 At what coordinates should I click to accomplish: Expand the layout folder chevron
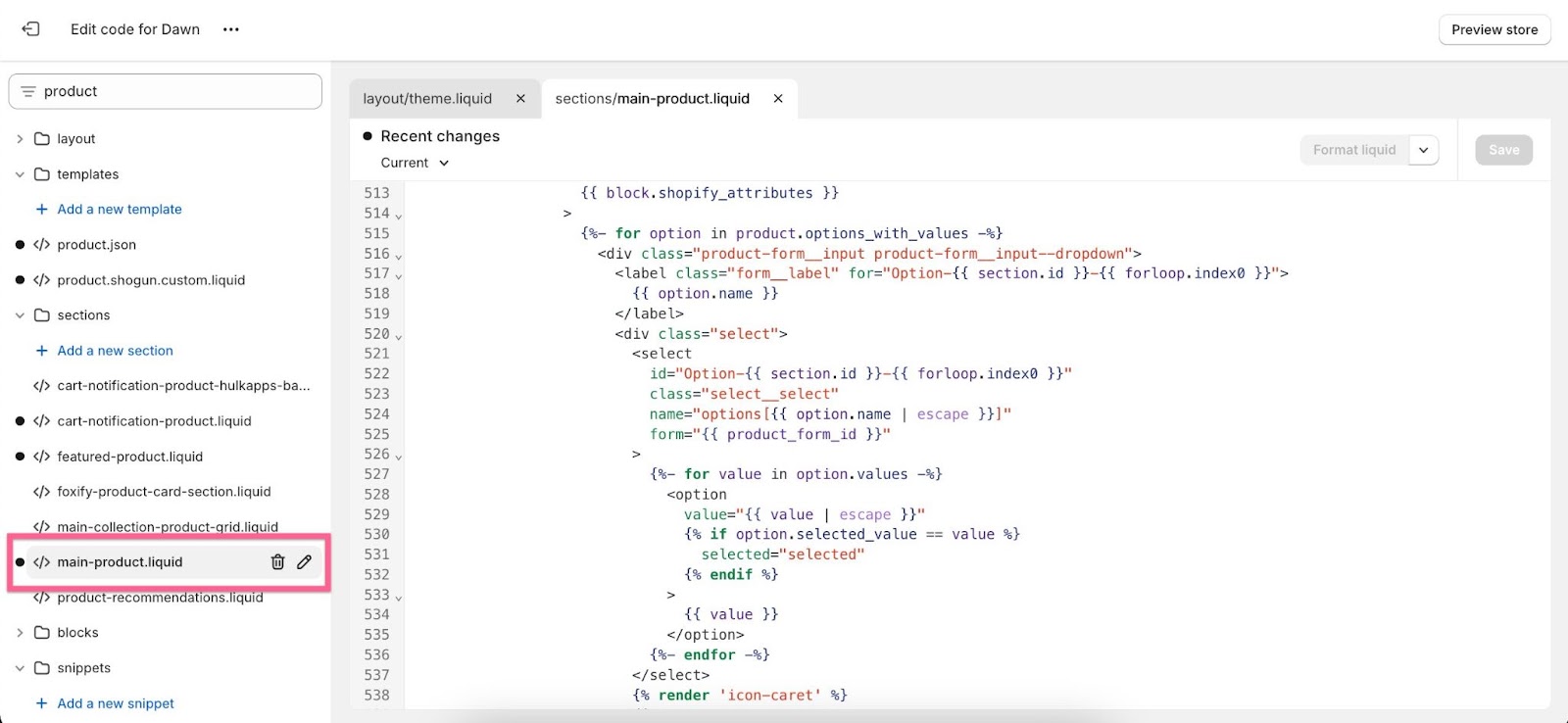click(20, 139)
